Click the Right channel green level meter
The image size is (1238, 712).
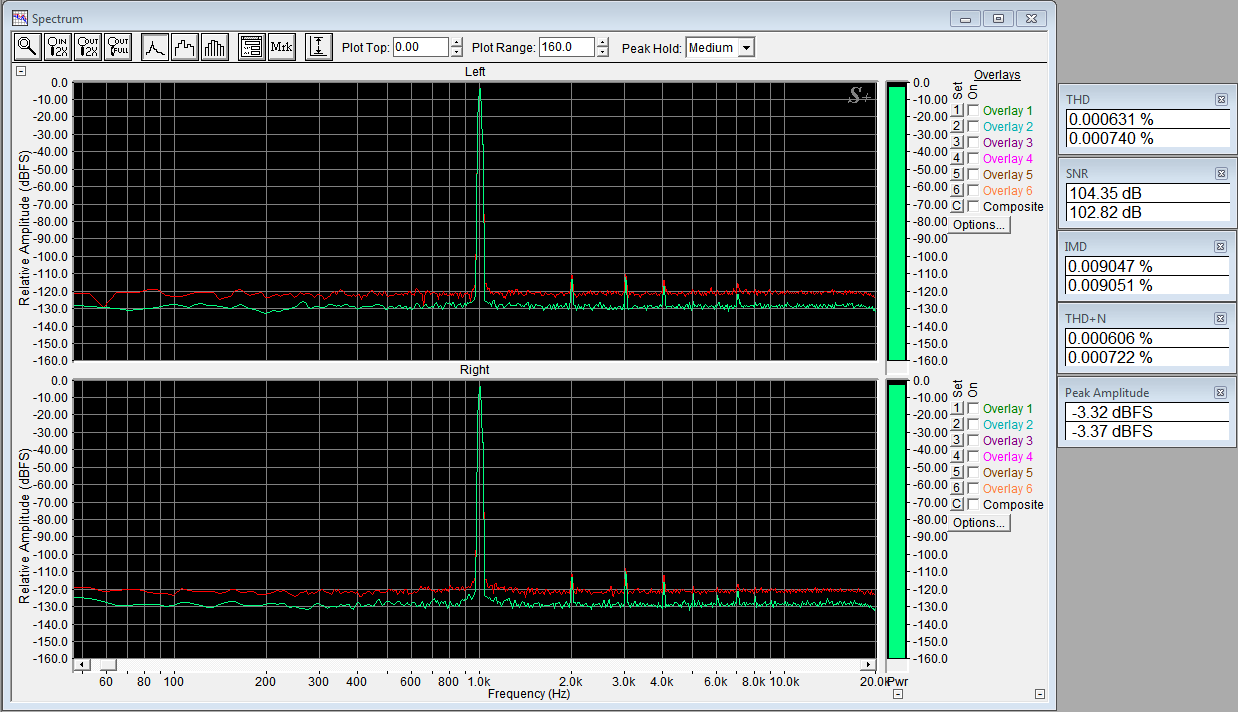[x=896, y=520]
